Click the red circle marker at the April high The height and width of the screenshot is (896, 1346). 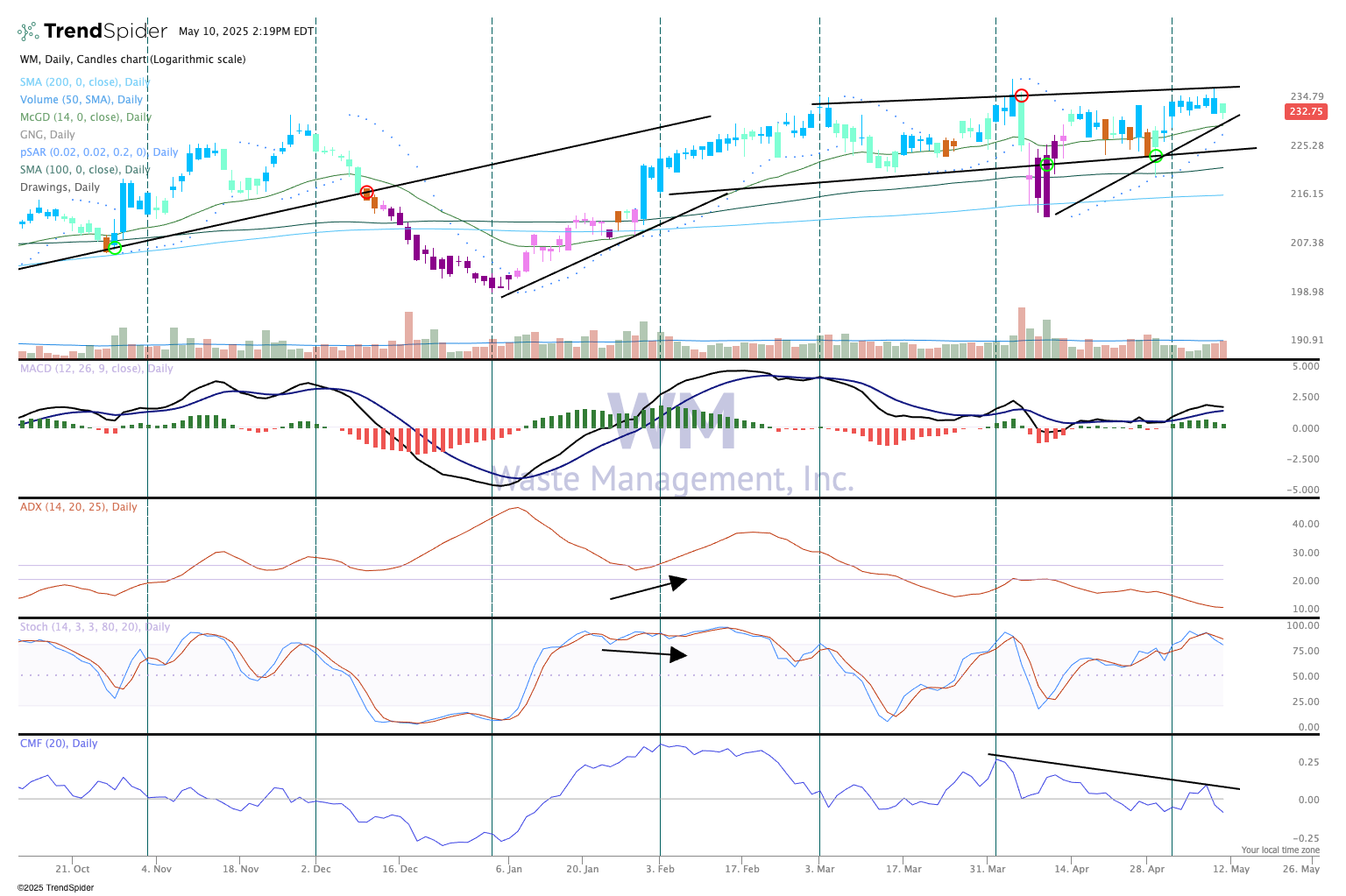[x=1021, y=95]
